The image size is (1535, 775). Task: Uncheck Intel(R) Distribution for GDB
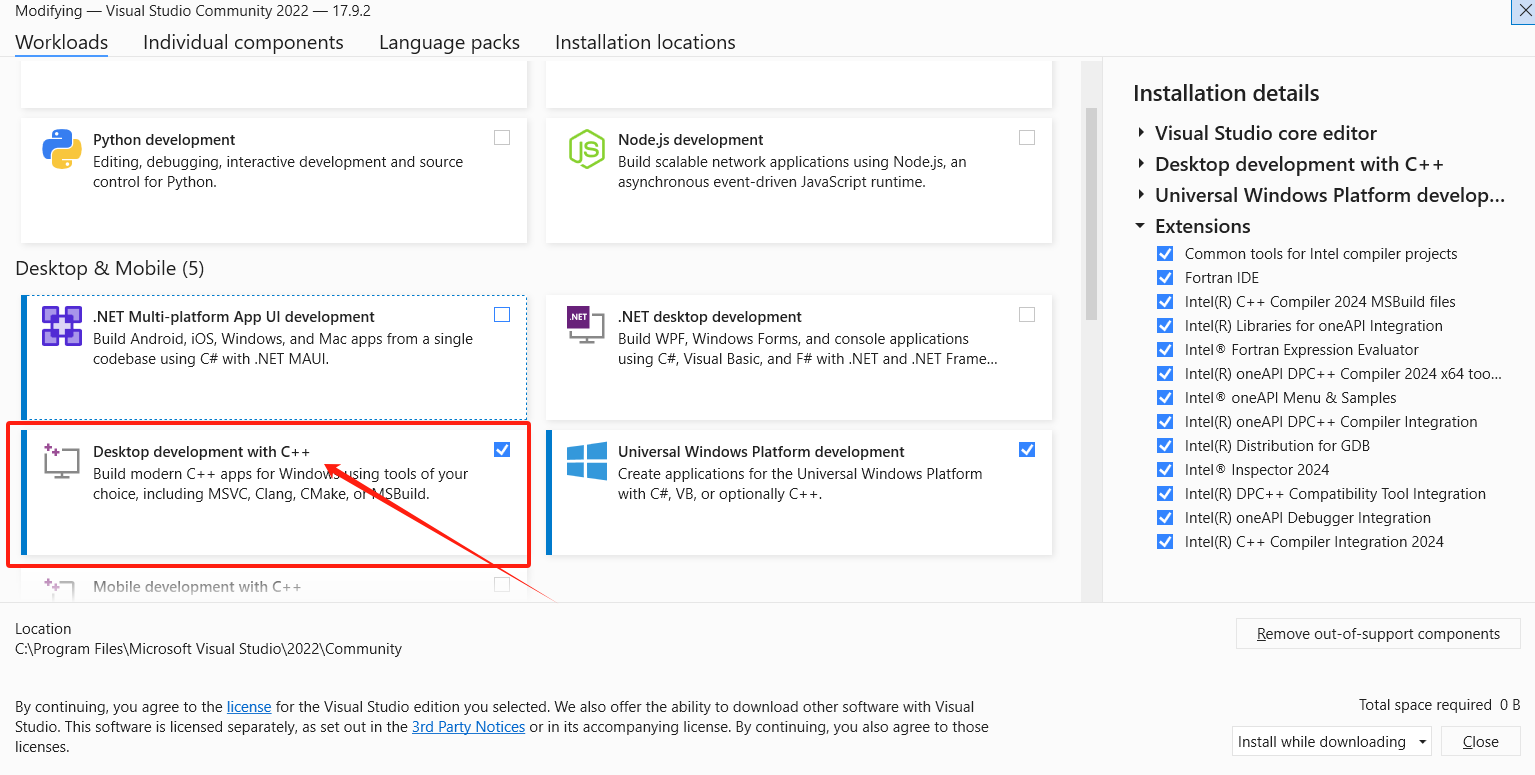click(1165, 446)
